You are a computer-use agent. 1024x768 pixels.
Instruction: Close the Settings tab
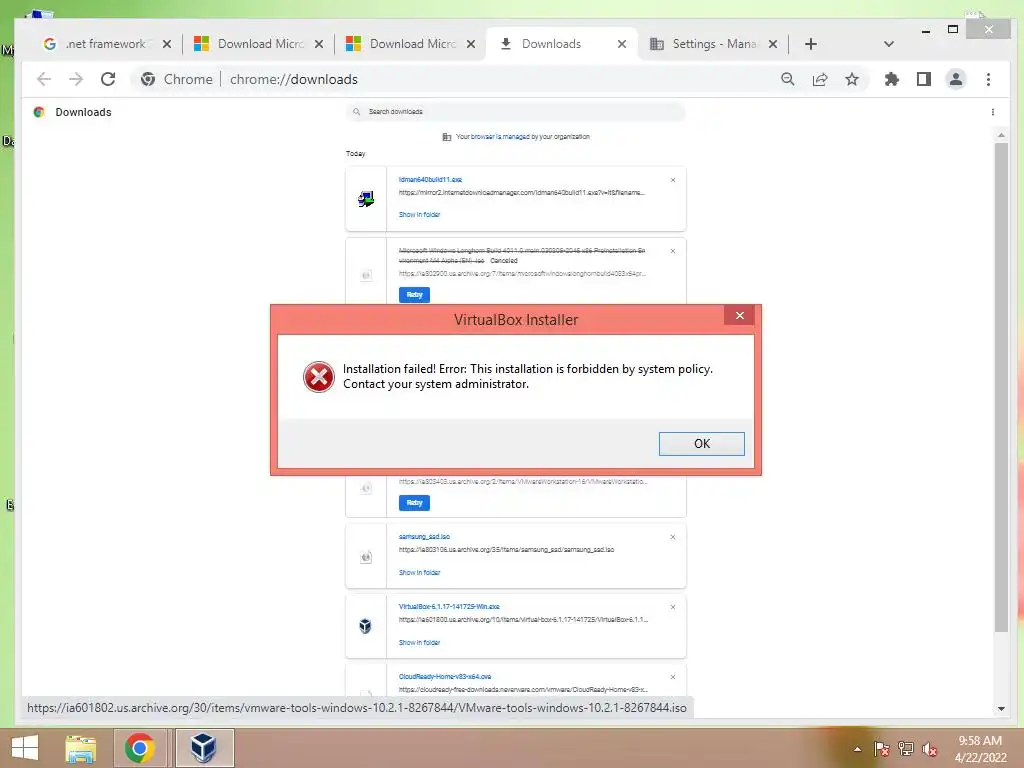coord(773,44)
